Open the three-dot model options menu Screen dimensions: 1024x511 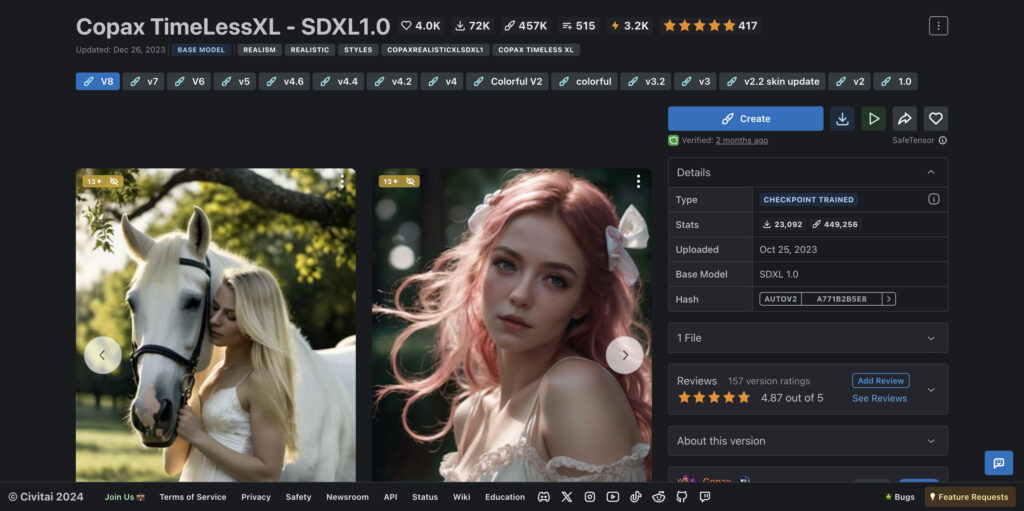coord(938,26)
